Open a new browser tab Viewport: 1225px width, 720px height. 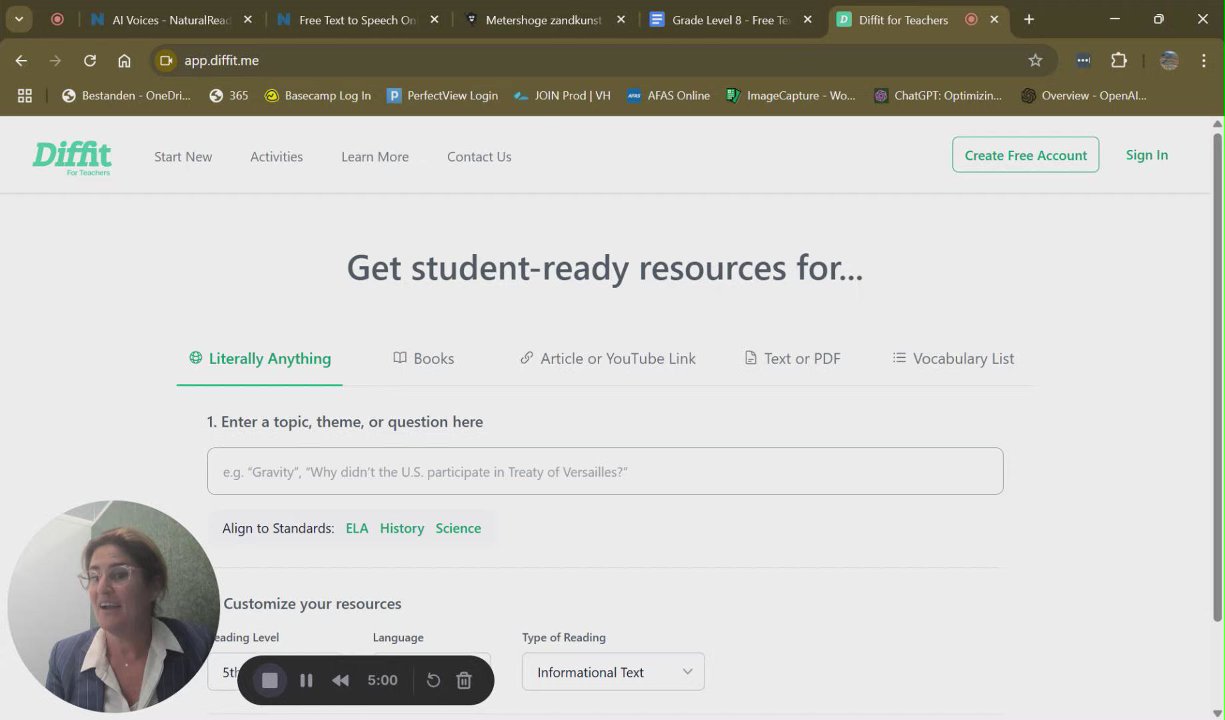click(1029, 19)
